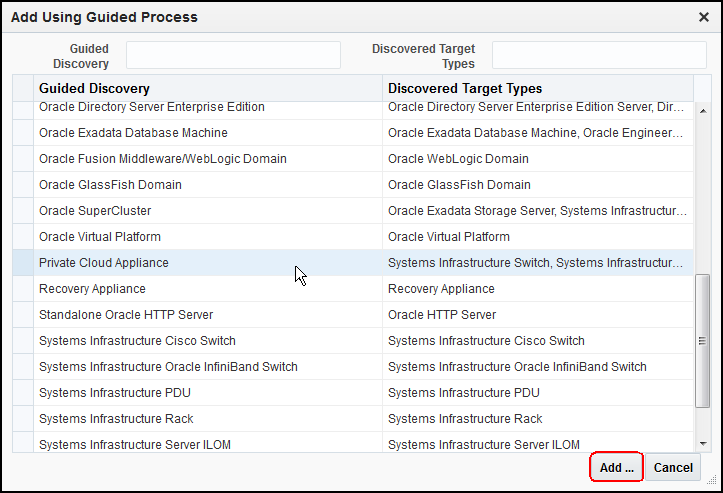
Task: Select the Systems Infrastructure Cisco Switch row
Action: [x=137, y=341]
